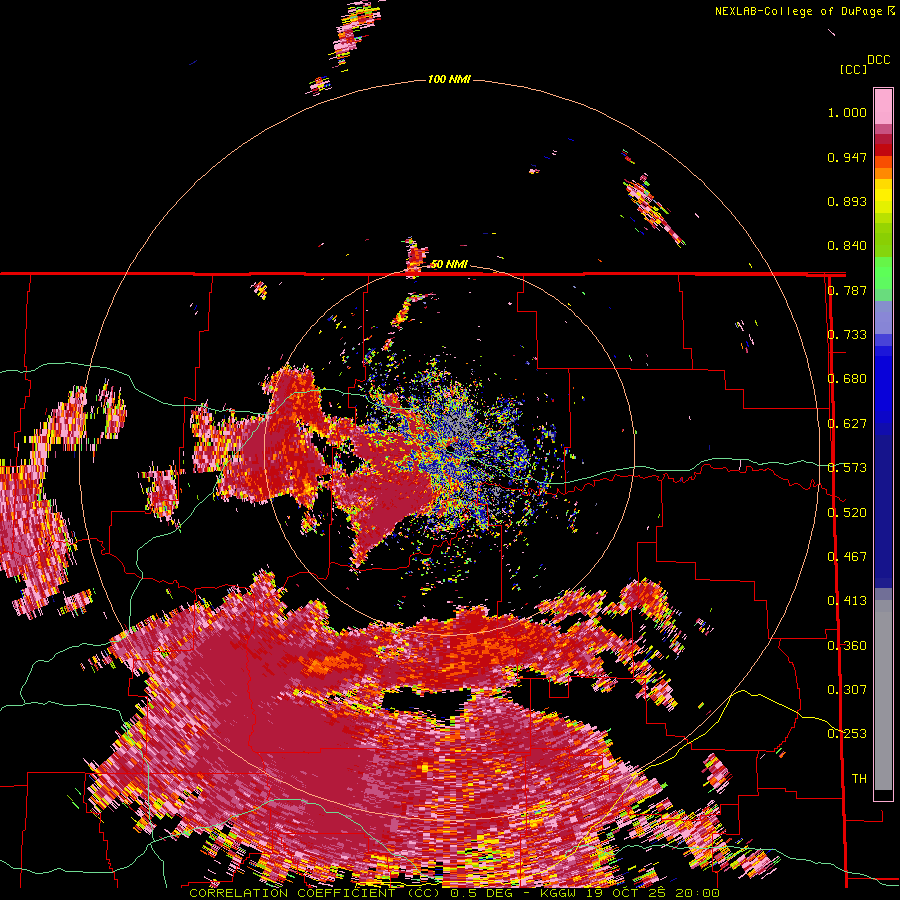Click the 0.947 scale value

[x=847, y=157]
